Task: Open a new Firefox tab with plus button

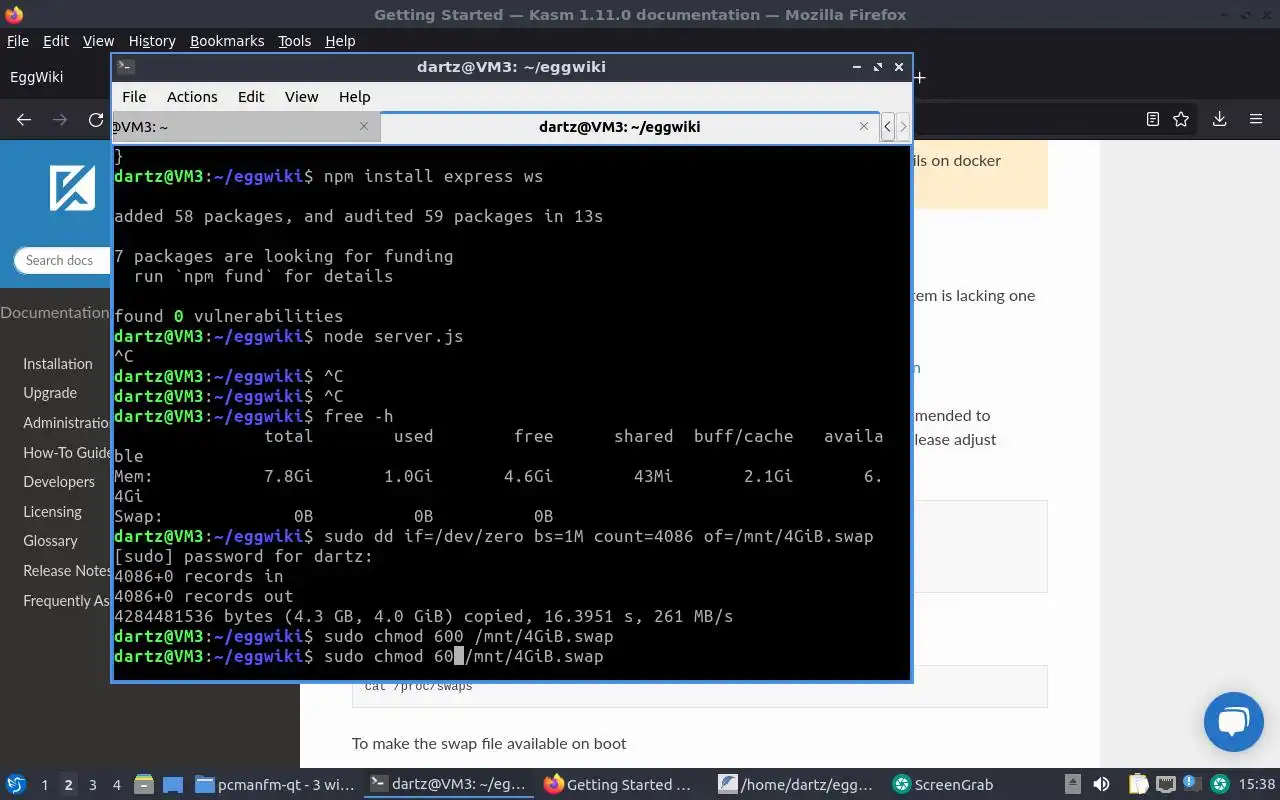Action: [920, 77]
